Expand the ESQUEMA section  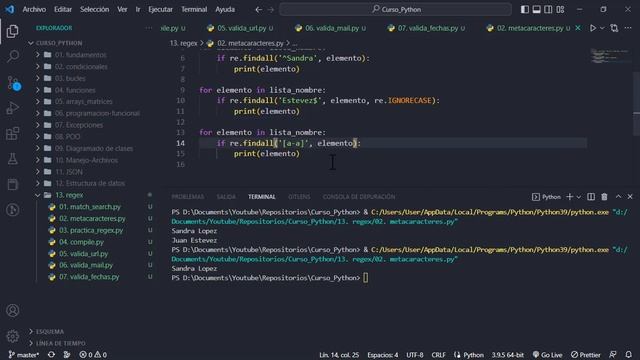[49, 331]
